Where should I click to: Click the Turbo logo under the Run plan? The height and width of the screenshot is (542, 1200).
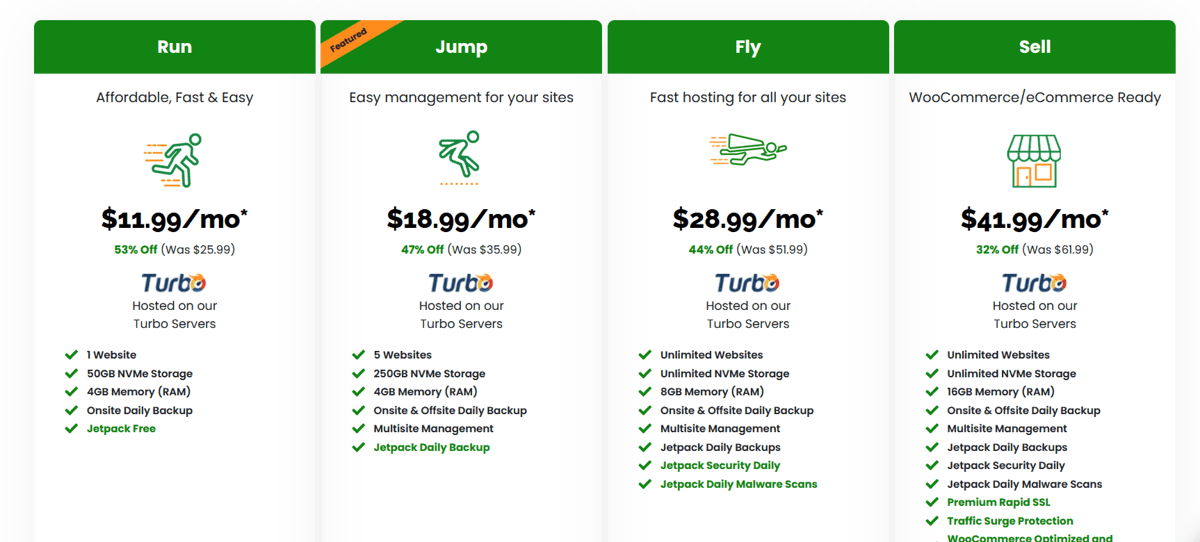pyautogui.click(x=174, y=283)
